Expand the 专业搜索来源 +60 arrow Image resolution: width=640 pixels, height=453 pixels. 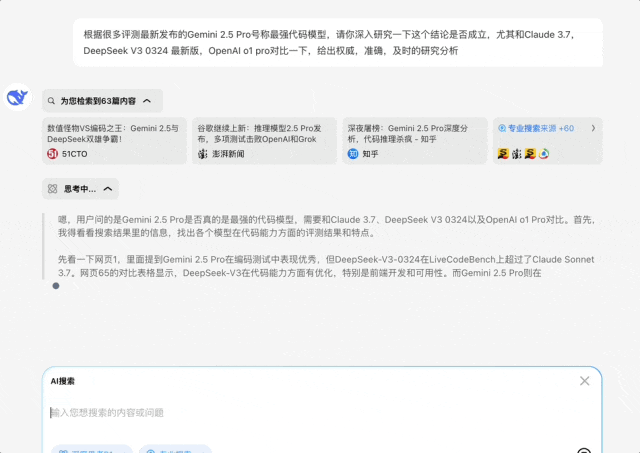click(593, 128)
